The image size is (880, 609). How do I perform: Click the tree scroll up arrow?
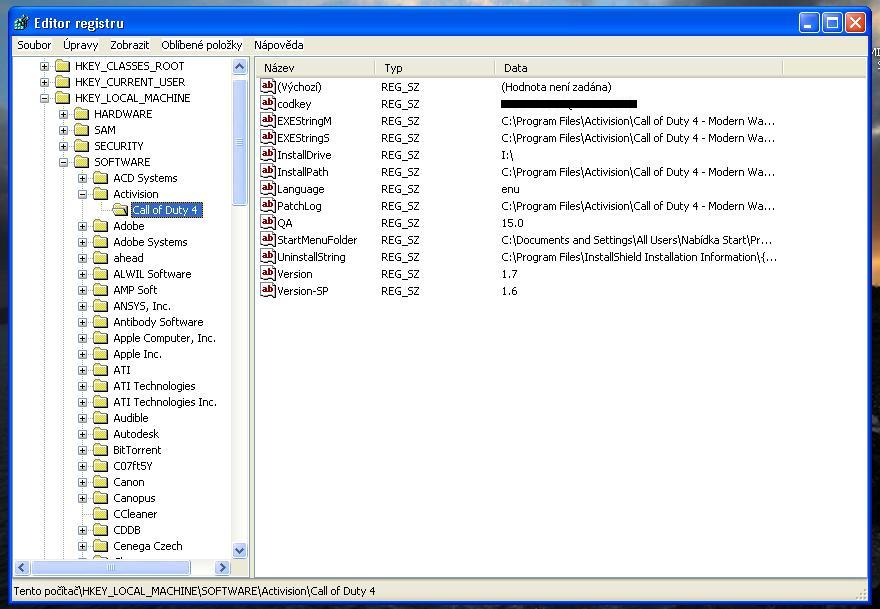240,66
